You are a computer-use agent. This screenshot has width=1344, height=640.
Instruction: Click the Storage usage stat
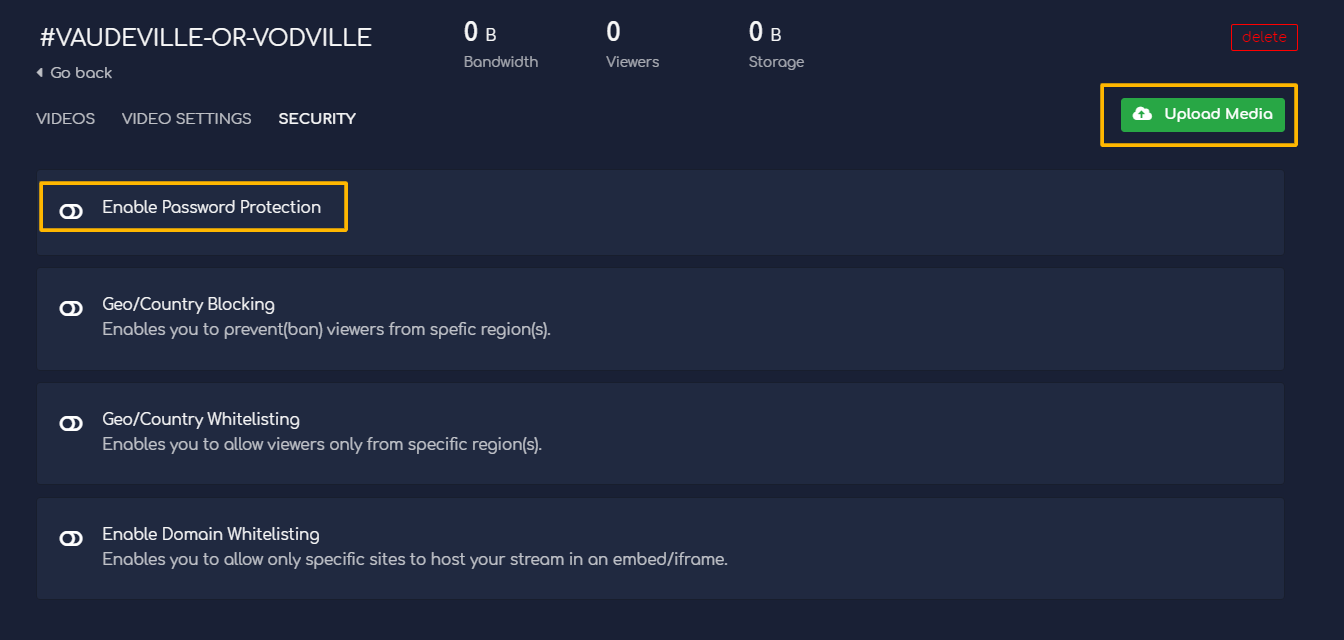pos(776,46)
